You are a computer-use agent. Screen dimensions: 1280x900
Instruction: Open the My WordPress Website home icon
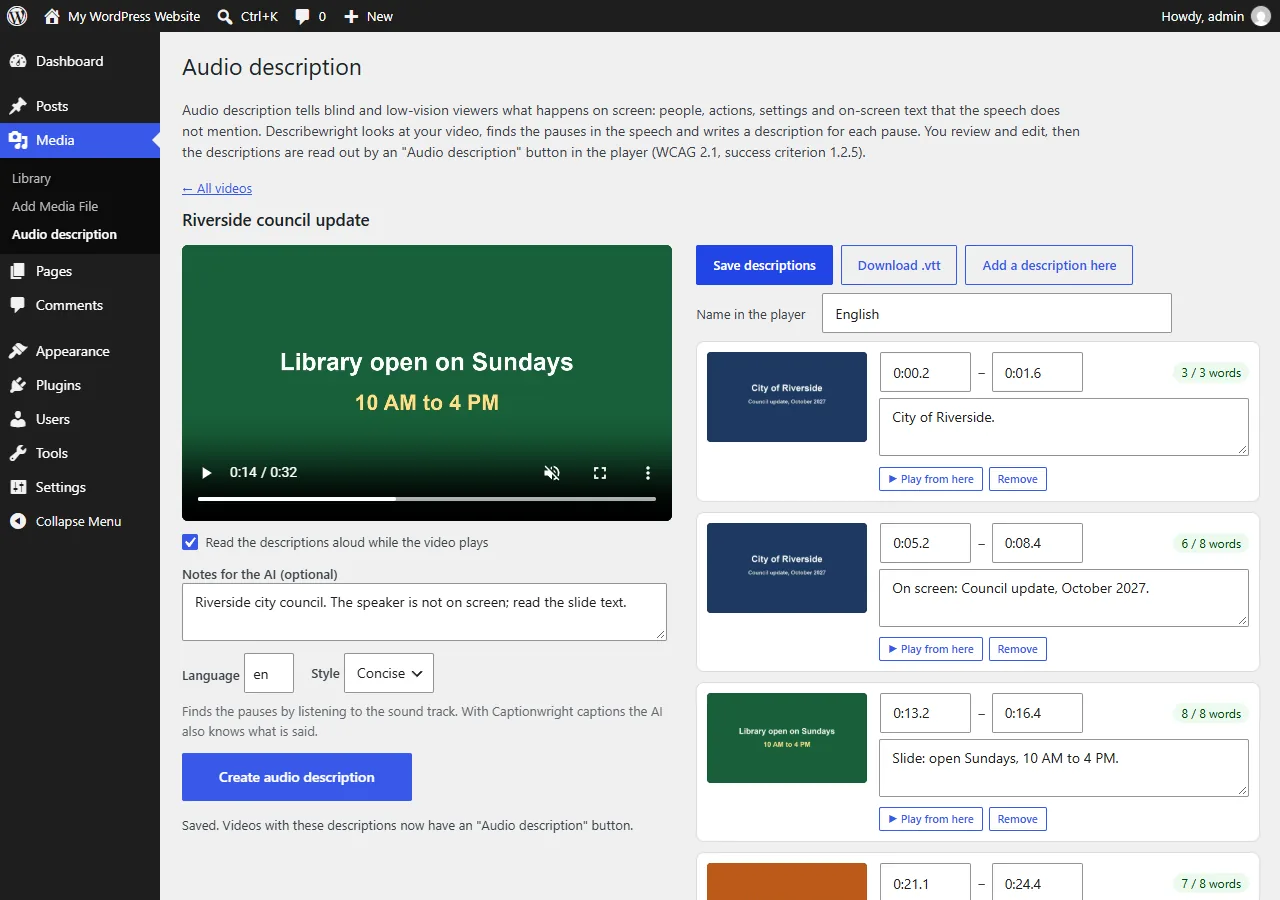52,16
